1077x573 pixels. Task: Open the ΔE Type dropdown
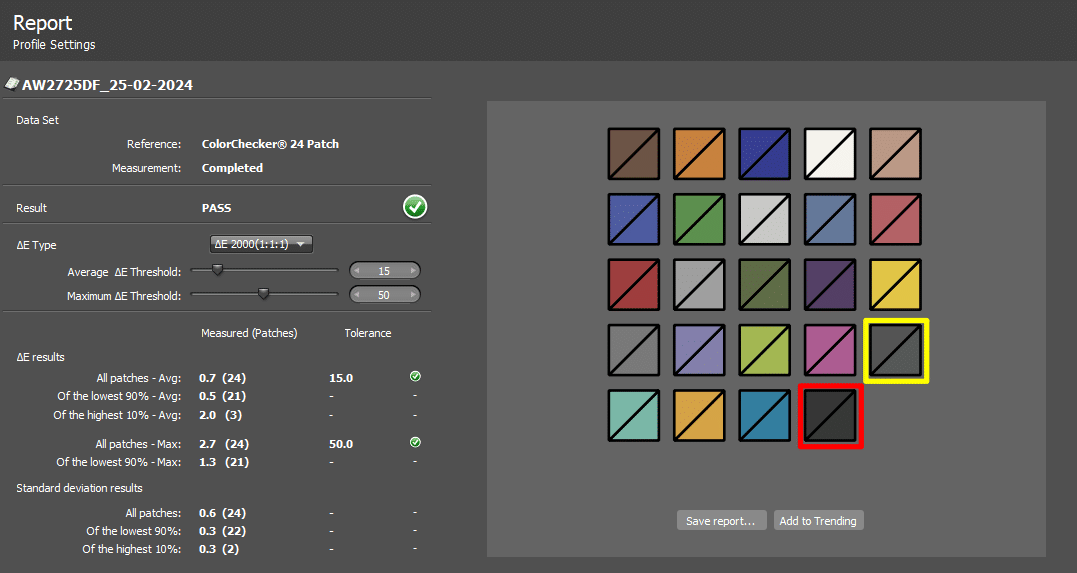tap(262, 244)
